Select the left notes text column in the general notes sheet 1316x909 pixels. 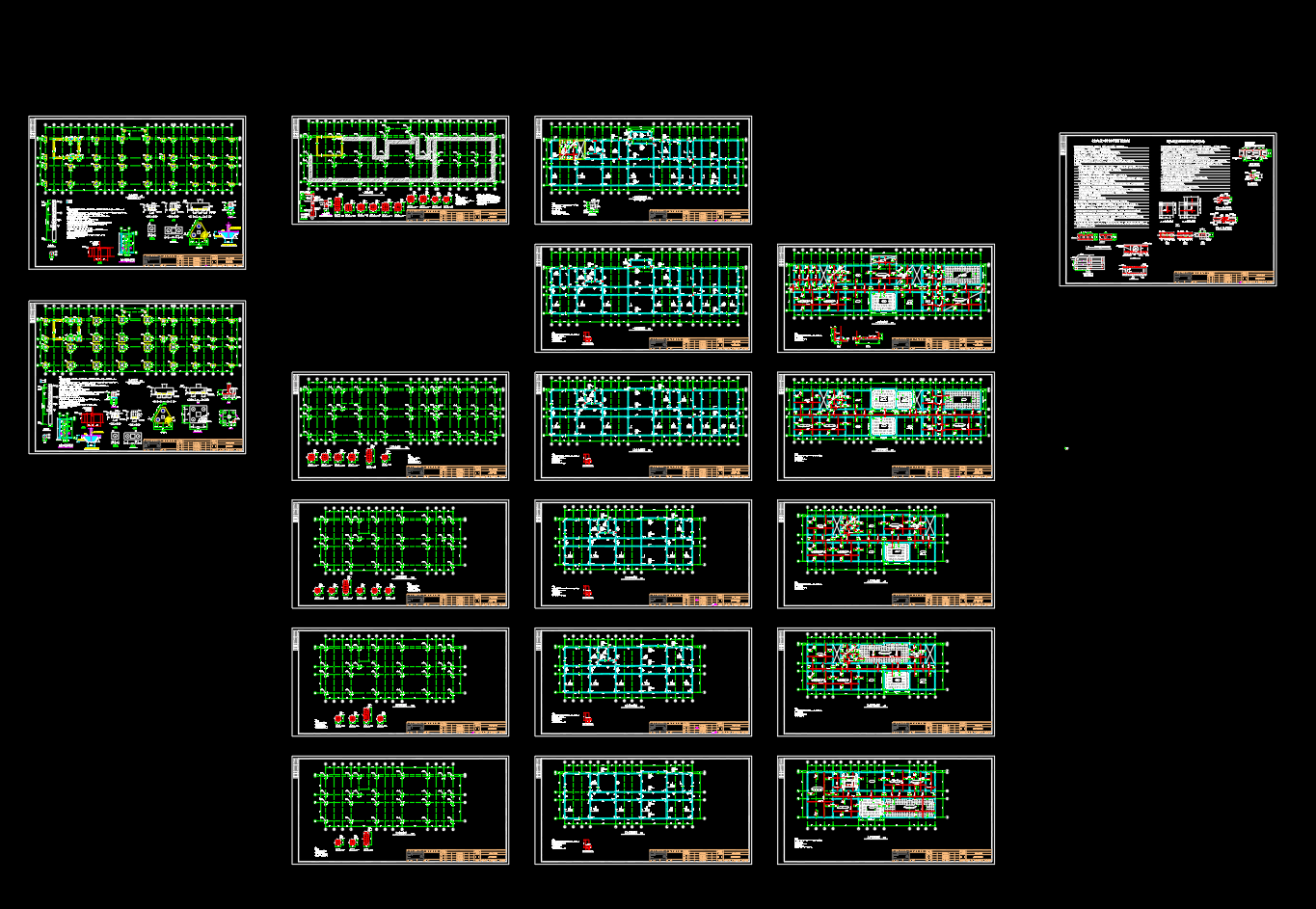point(1112,187)
